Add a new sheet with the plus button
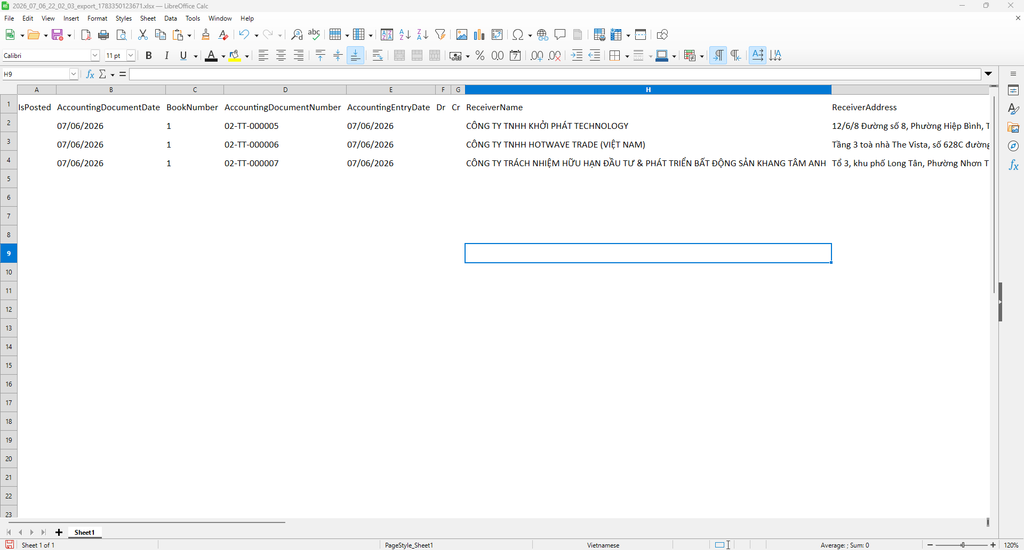This screenshot has height=550, width=1024. (x=59, y=532)
